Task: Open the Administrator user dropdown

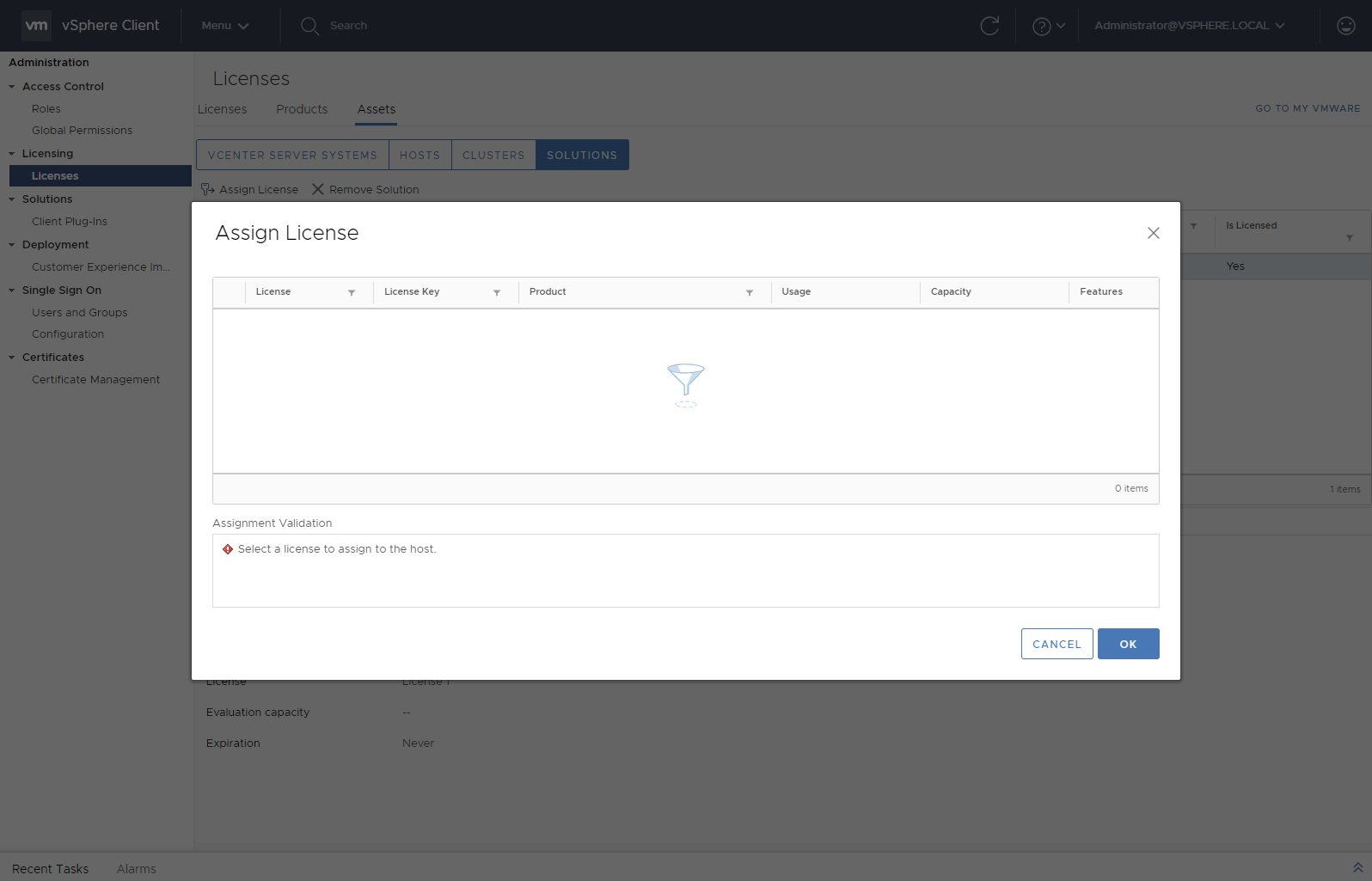Action: (x=1189, y=26)
